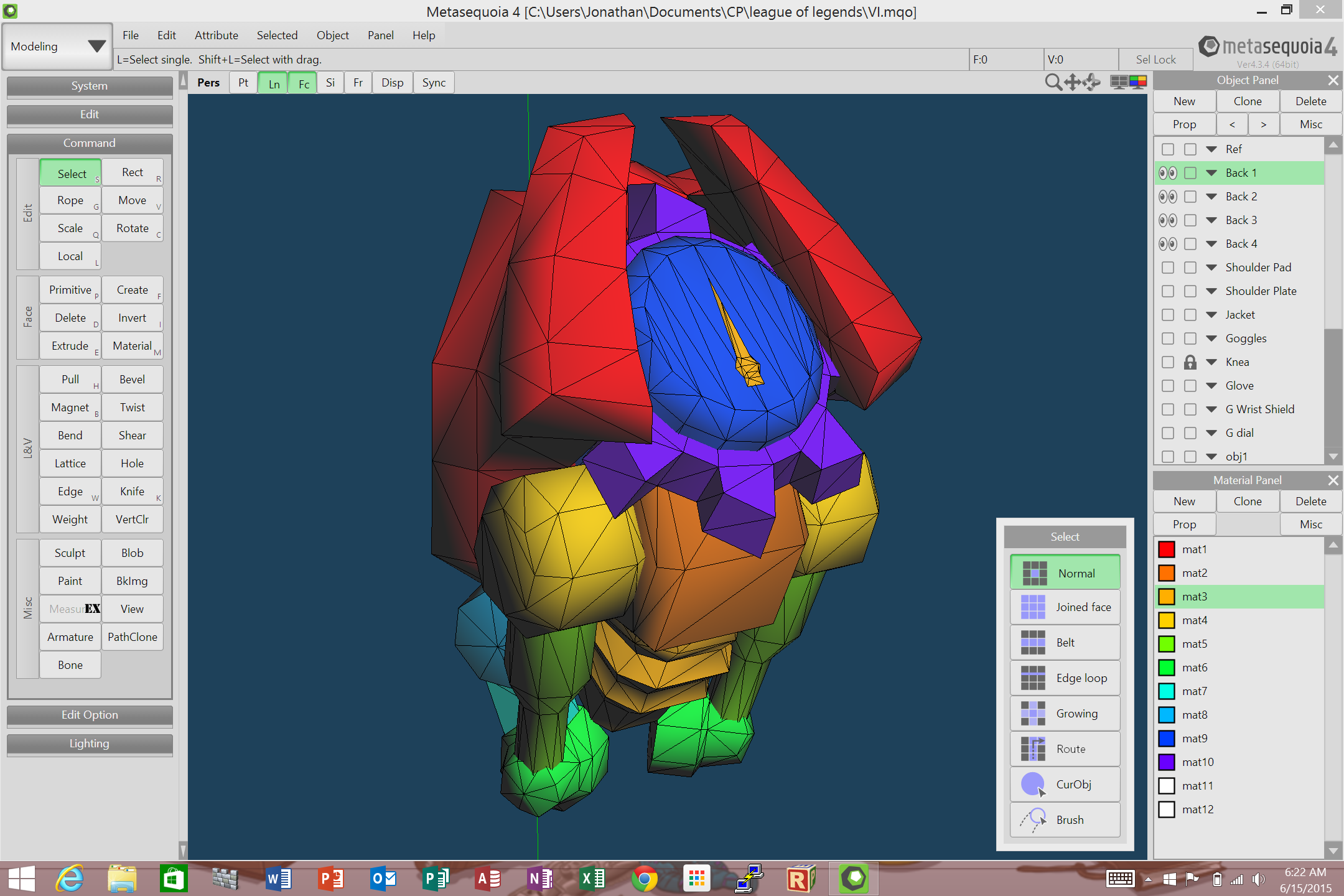
Task: Toggle the Ln line display tab
Action: point(274,83)
